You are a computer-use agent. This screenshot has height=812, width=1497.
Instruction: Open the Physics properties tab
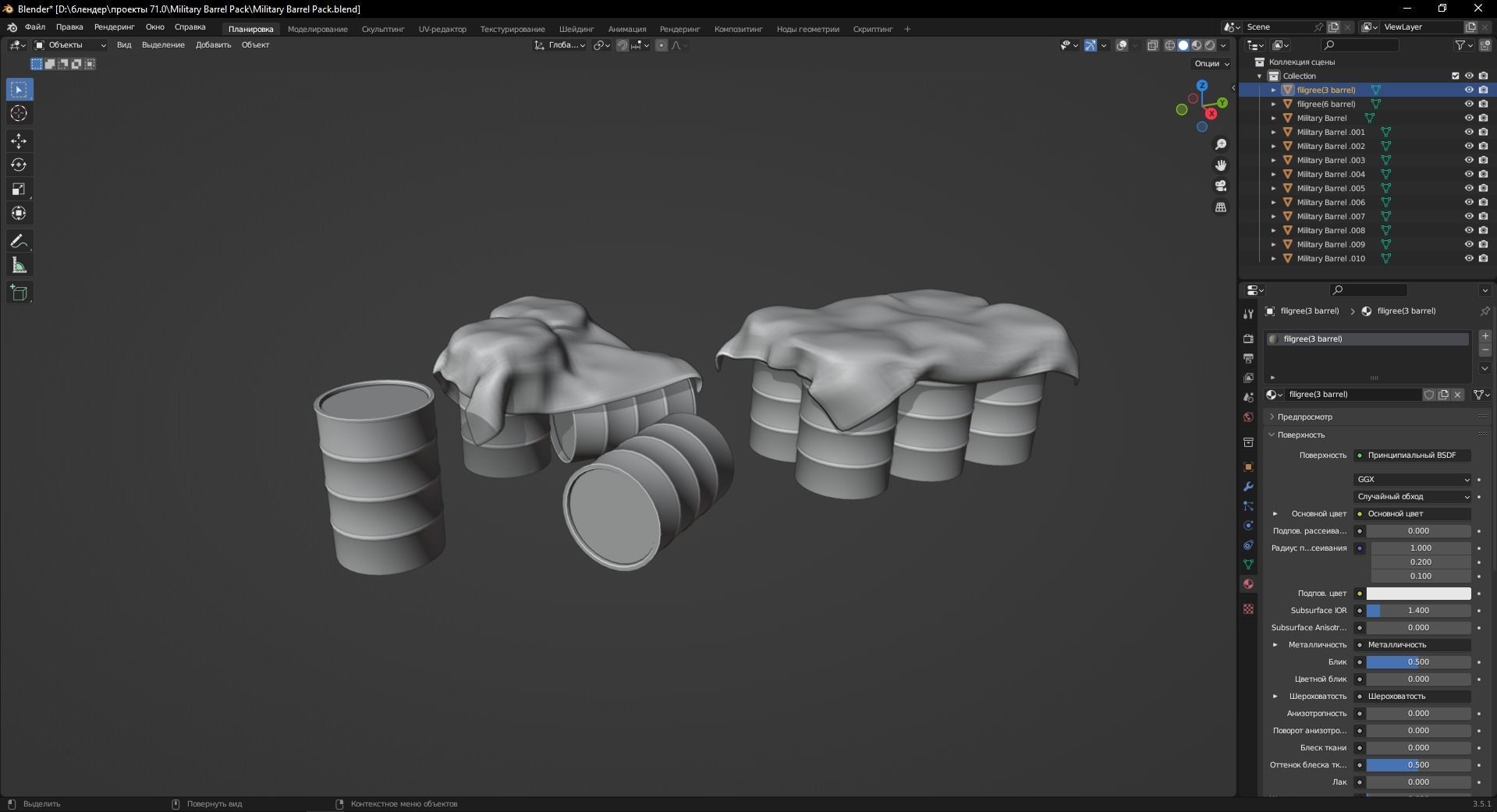pos(1248,526)
